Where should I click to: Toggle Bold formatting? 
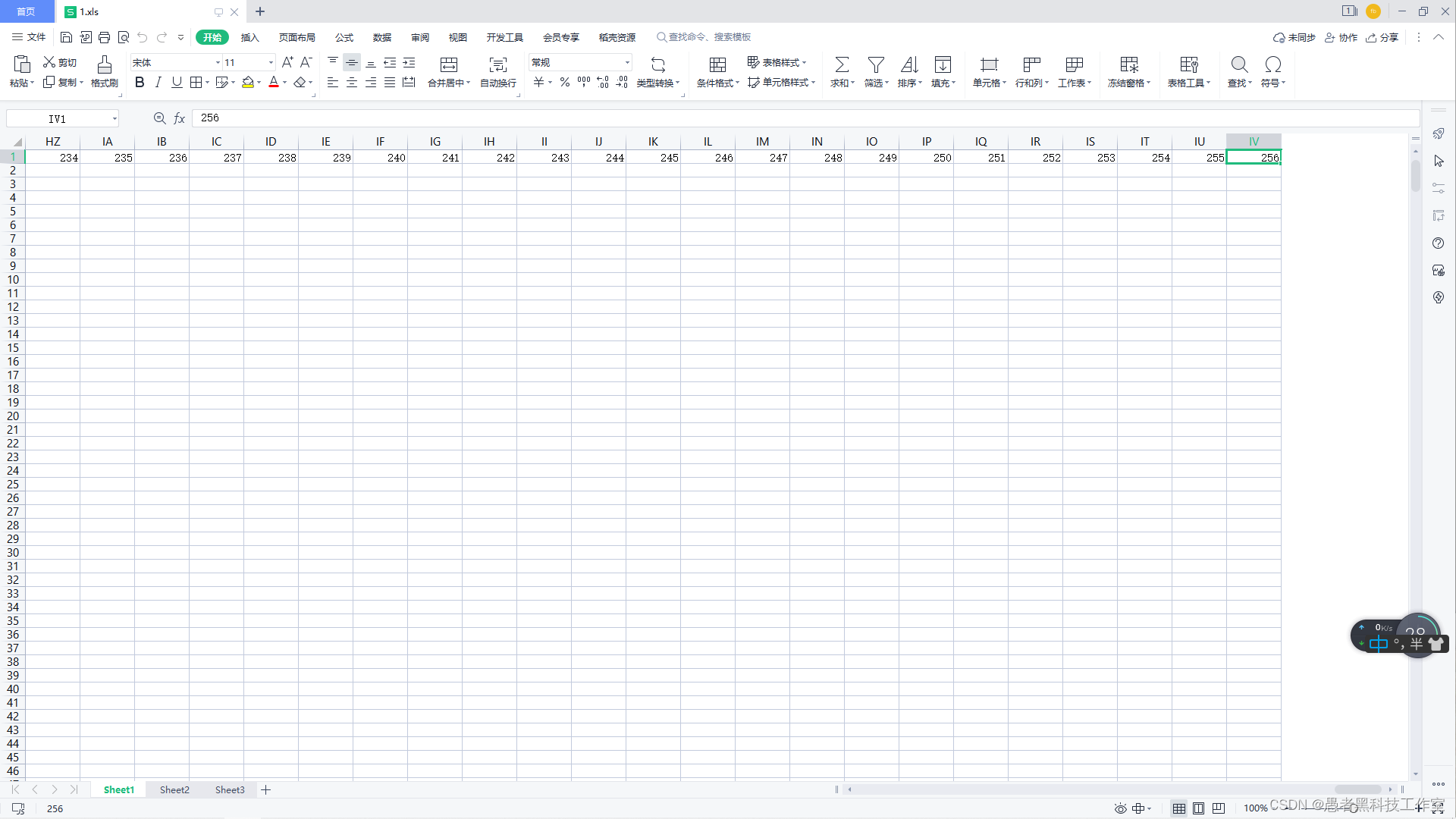pyautogui.click(x=140, y=83)
